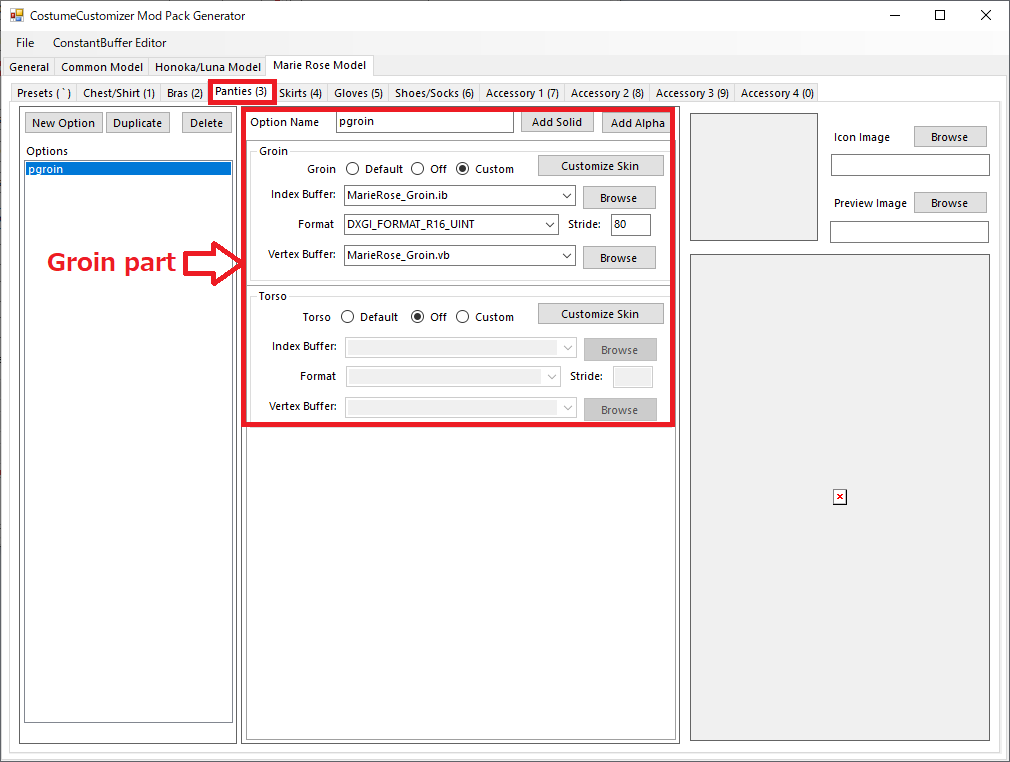Open Skirts (4) tab

(x=300, y=93)
